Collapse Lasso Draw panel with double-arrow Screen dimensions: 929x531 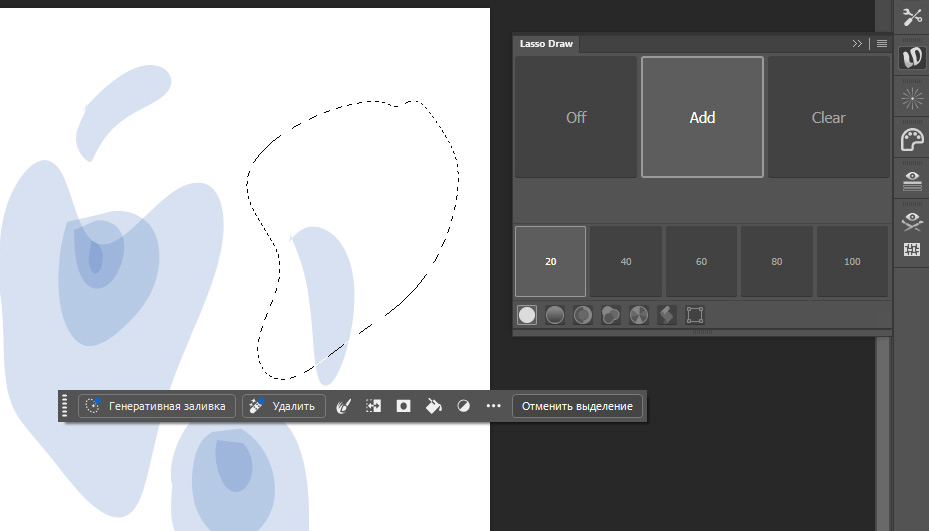857,44
